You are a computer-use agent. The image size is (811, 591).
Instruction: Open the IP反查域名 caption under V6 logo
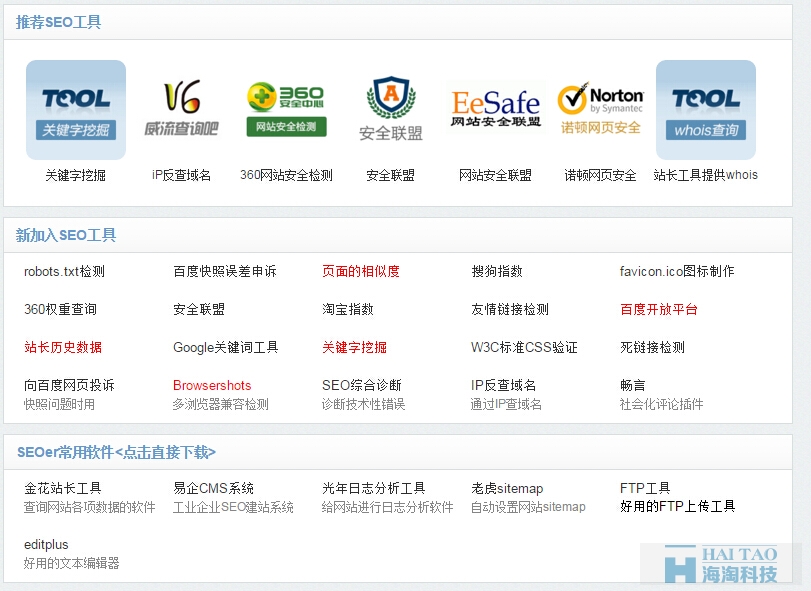[181, 175]
